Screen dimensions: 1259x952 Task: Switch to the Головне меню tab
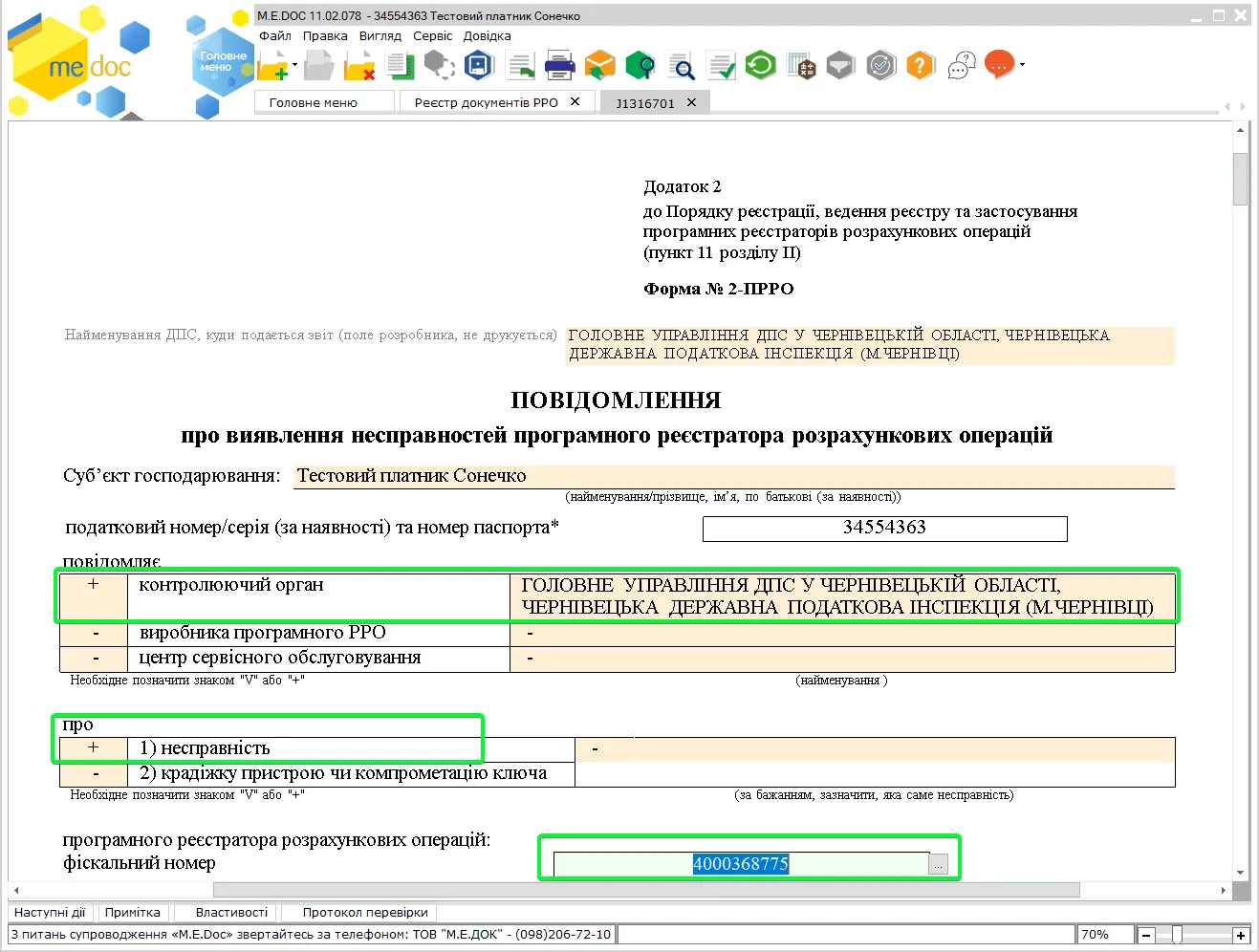(x=325, y=102)
